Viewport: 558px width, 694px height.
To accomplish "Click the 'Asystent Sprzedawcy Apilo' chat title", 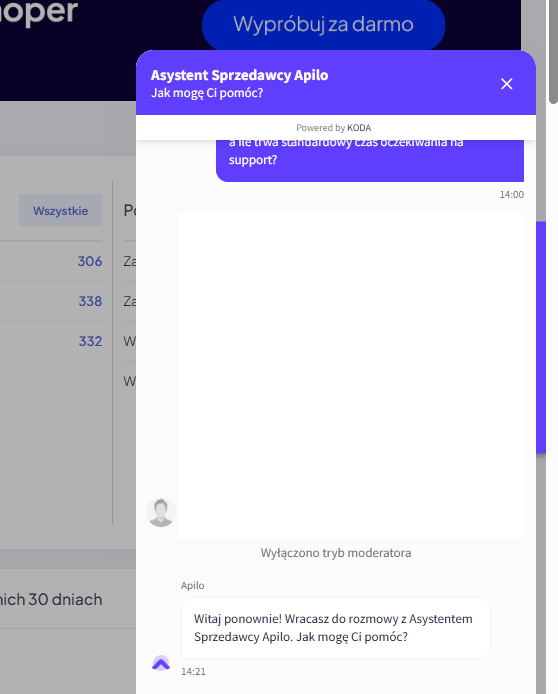I will [x=239, y=75].
